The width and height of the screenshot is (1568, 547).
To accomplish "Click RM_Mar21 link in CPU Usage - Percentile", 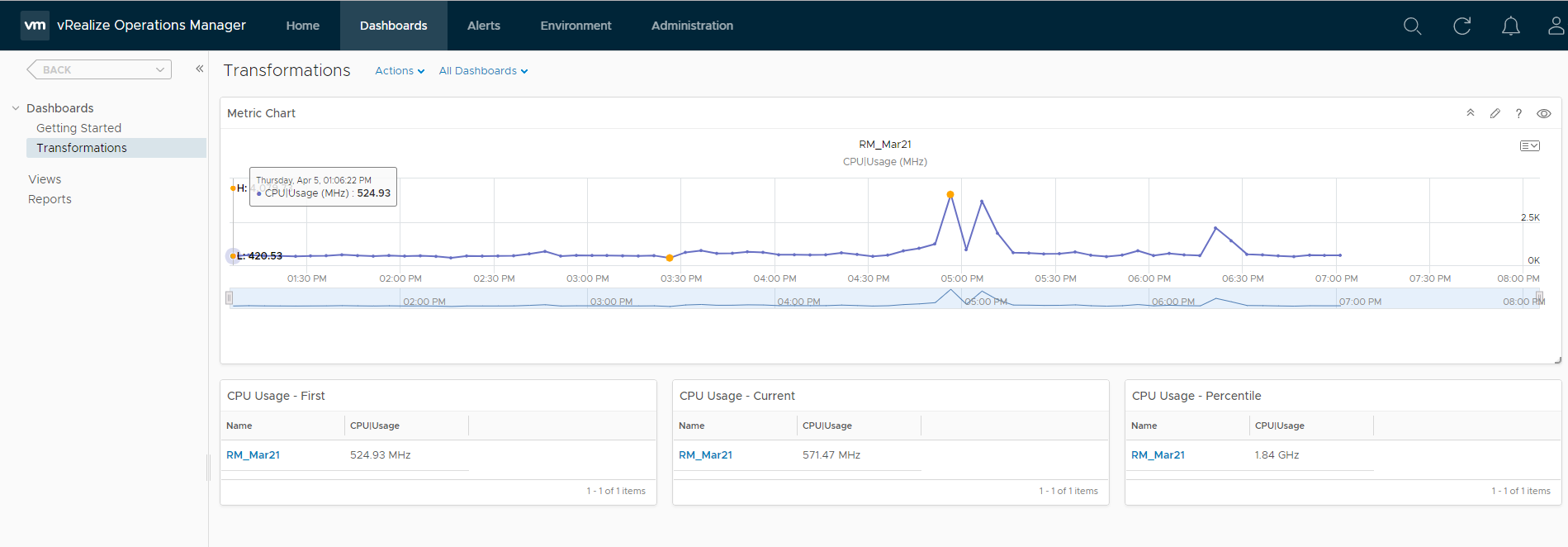I will [x=1158, y=455].
